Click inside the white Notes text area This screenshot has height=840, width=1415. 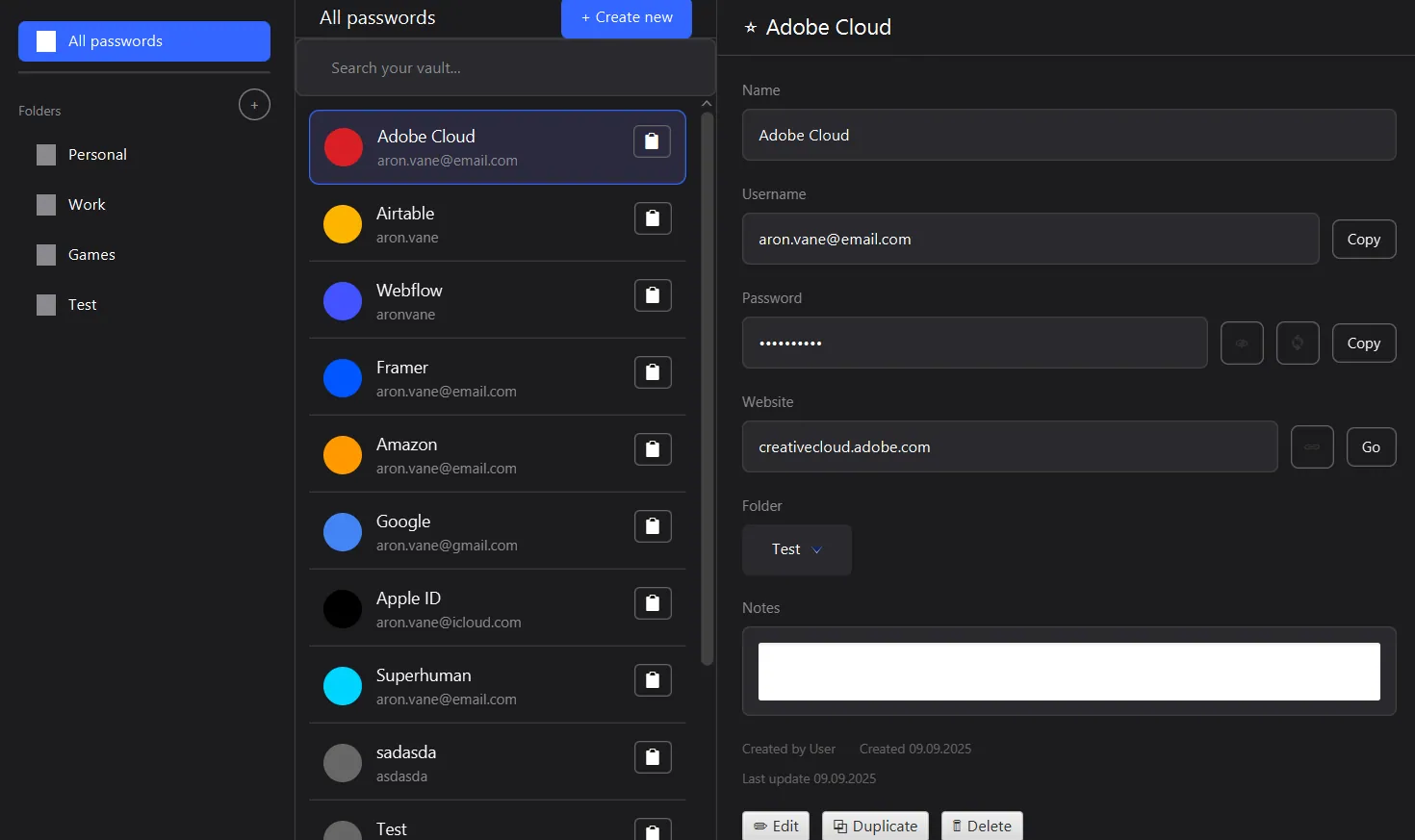point(1068,672)
